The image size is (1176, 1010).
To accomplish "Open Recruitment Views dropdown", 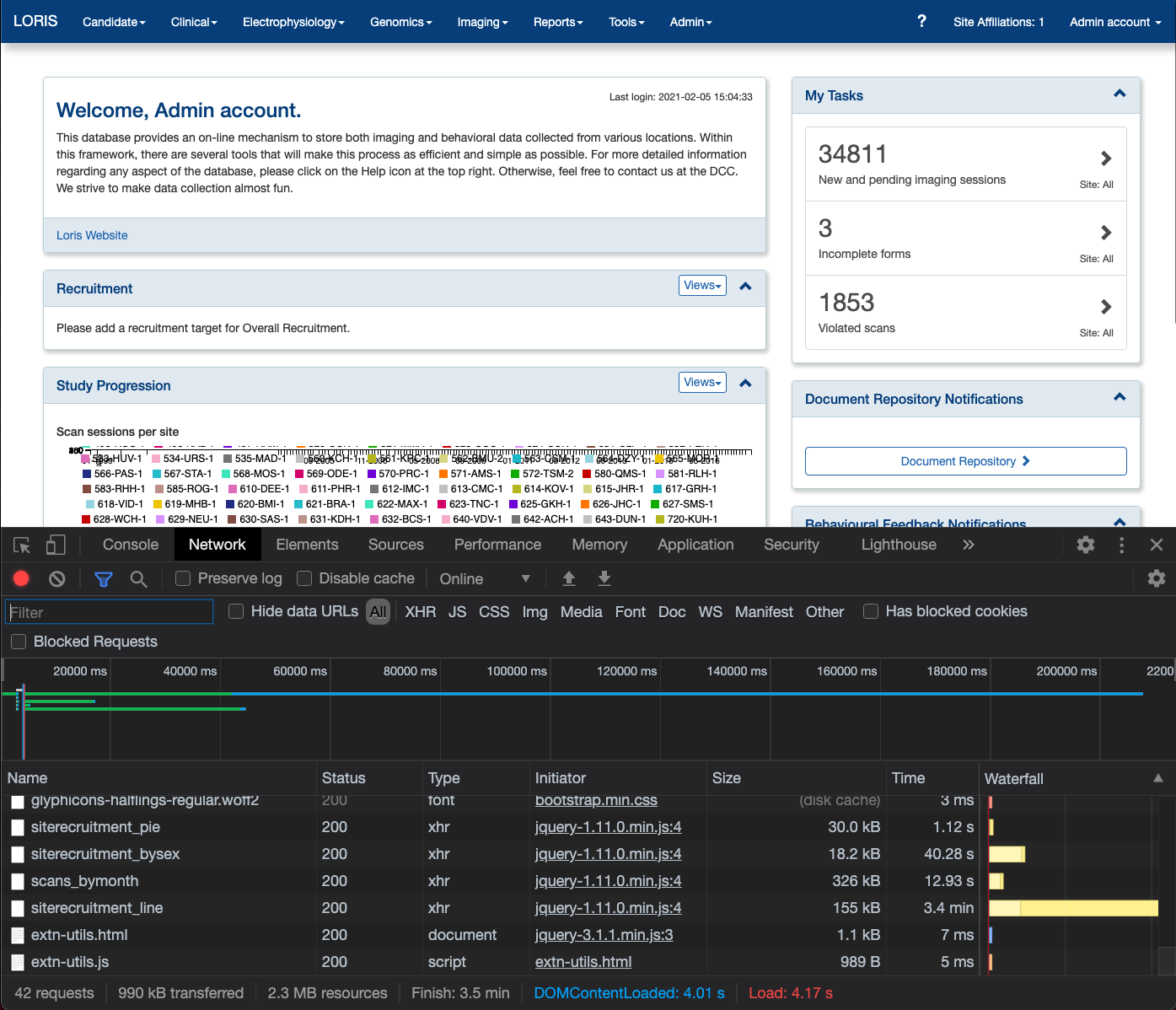I will point(702,286).
